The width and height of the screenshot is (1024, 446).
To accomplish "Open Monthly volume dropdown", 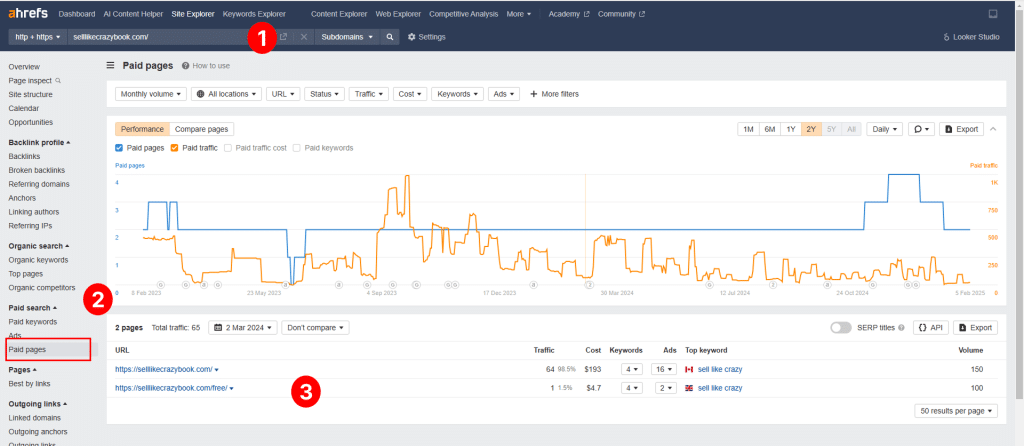I will click(x=151, y=94).
